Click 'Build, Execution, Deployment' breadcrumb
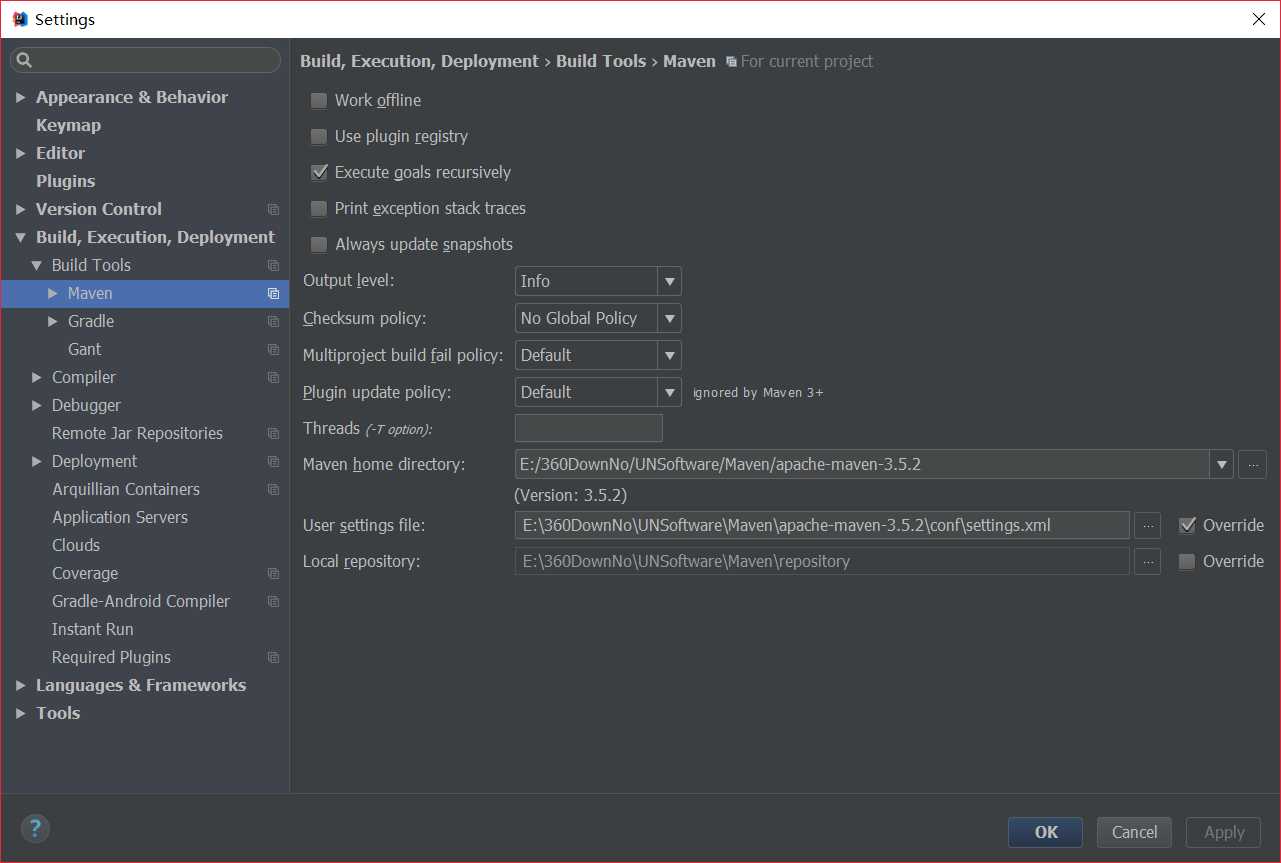1281x863 pixels. pyautogui.click(x=419, y=61)
